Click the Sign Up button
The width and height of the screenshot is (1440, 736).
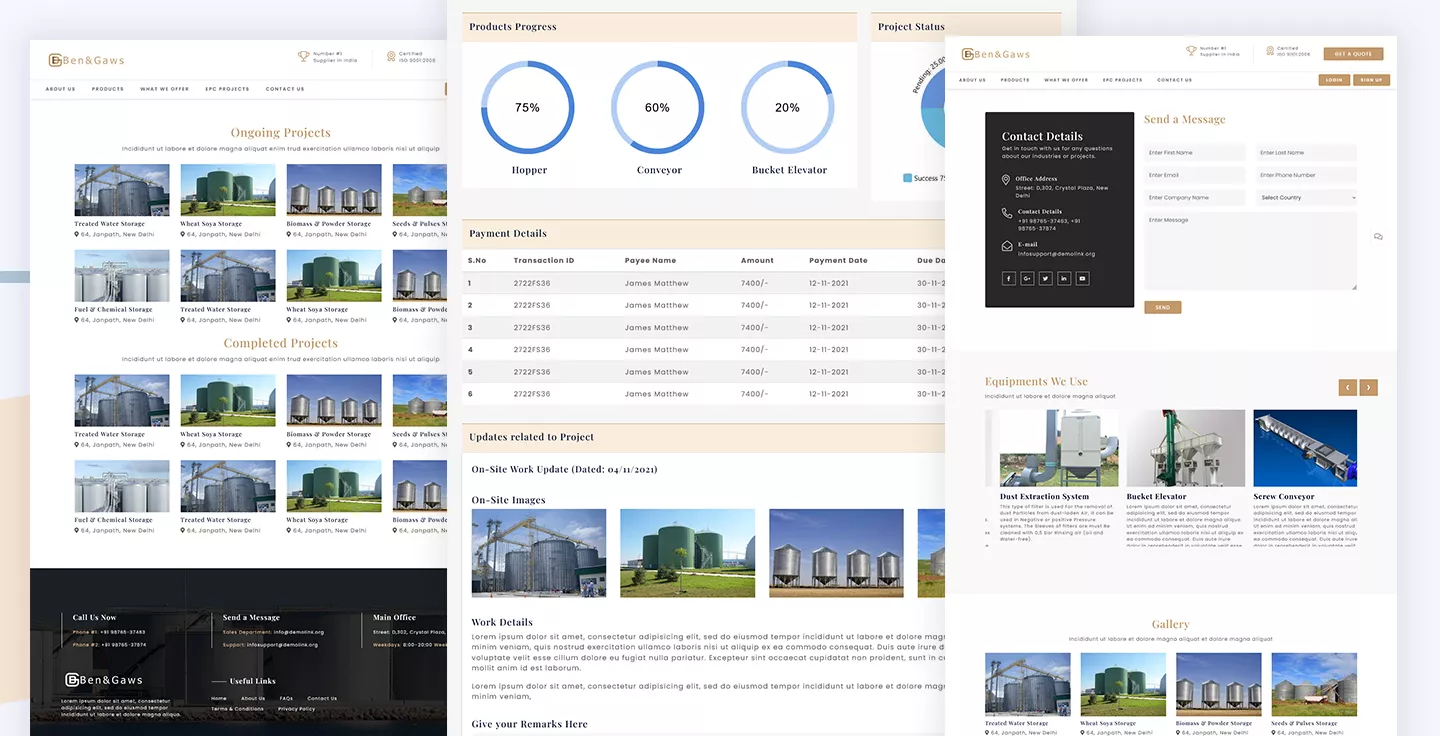point(1371,80)
